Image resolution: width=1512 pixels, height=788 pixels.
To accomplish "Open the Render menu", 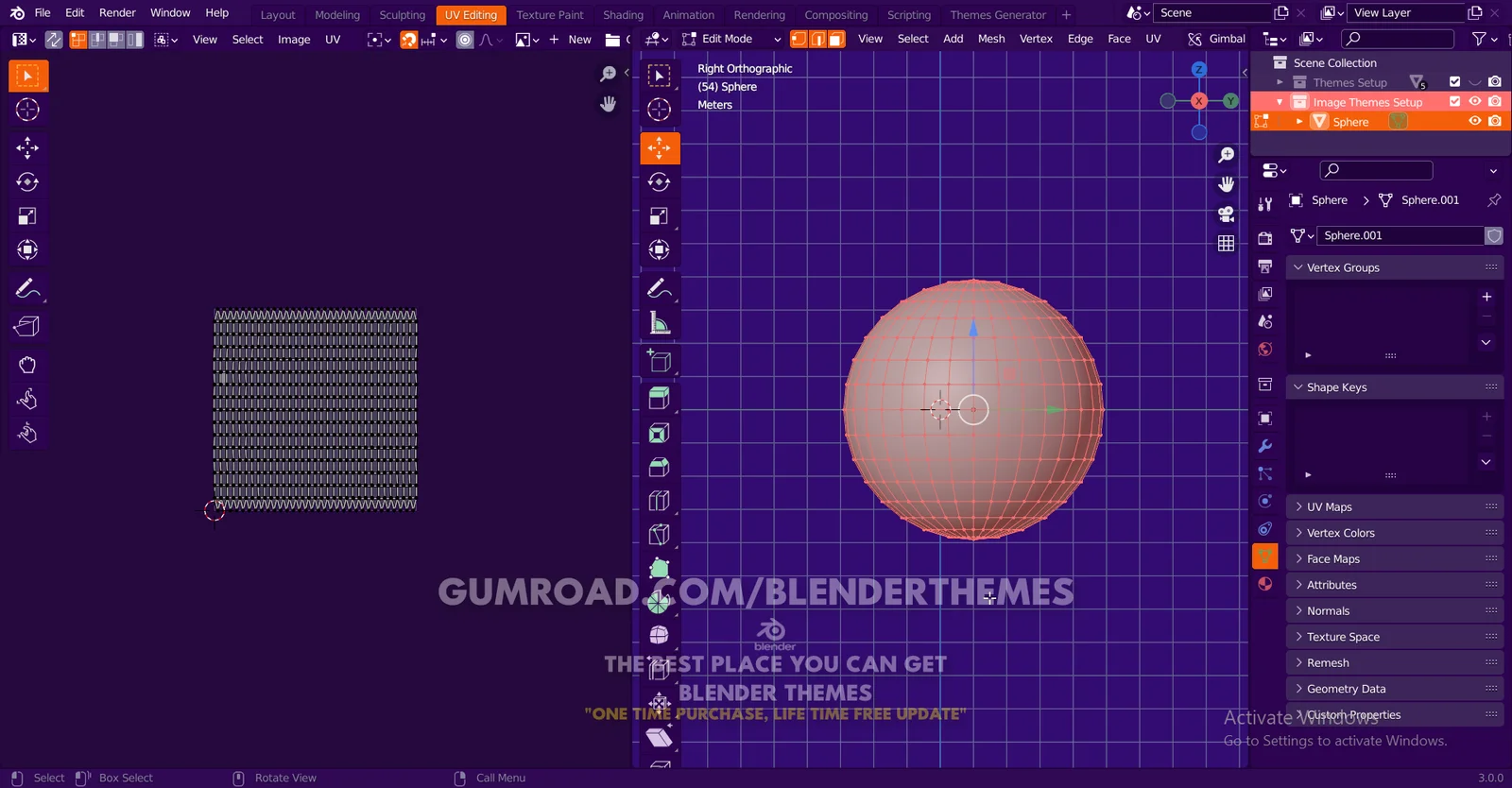I will 117,13.
